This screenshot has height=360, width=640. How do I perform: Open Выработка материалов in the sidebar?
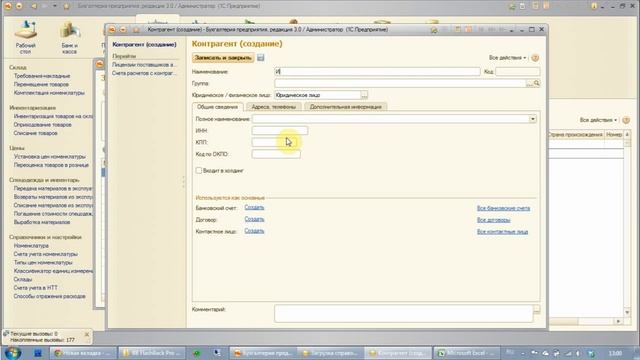pyautogui.click(x=42, y=222)
